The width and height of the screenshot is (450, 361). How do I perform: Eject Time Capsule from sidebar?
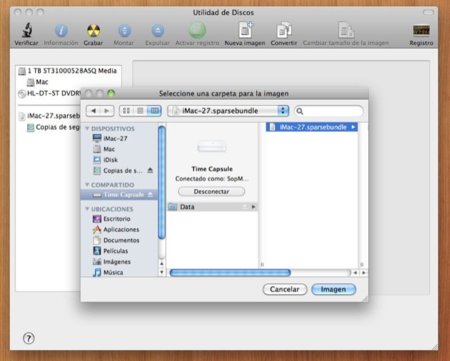[150, 195]
